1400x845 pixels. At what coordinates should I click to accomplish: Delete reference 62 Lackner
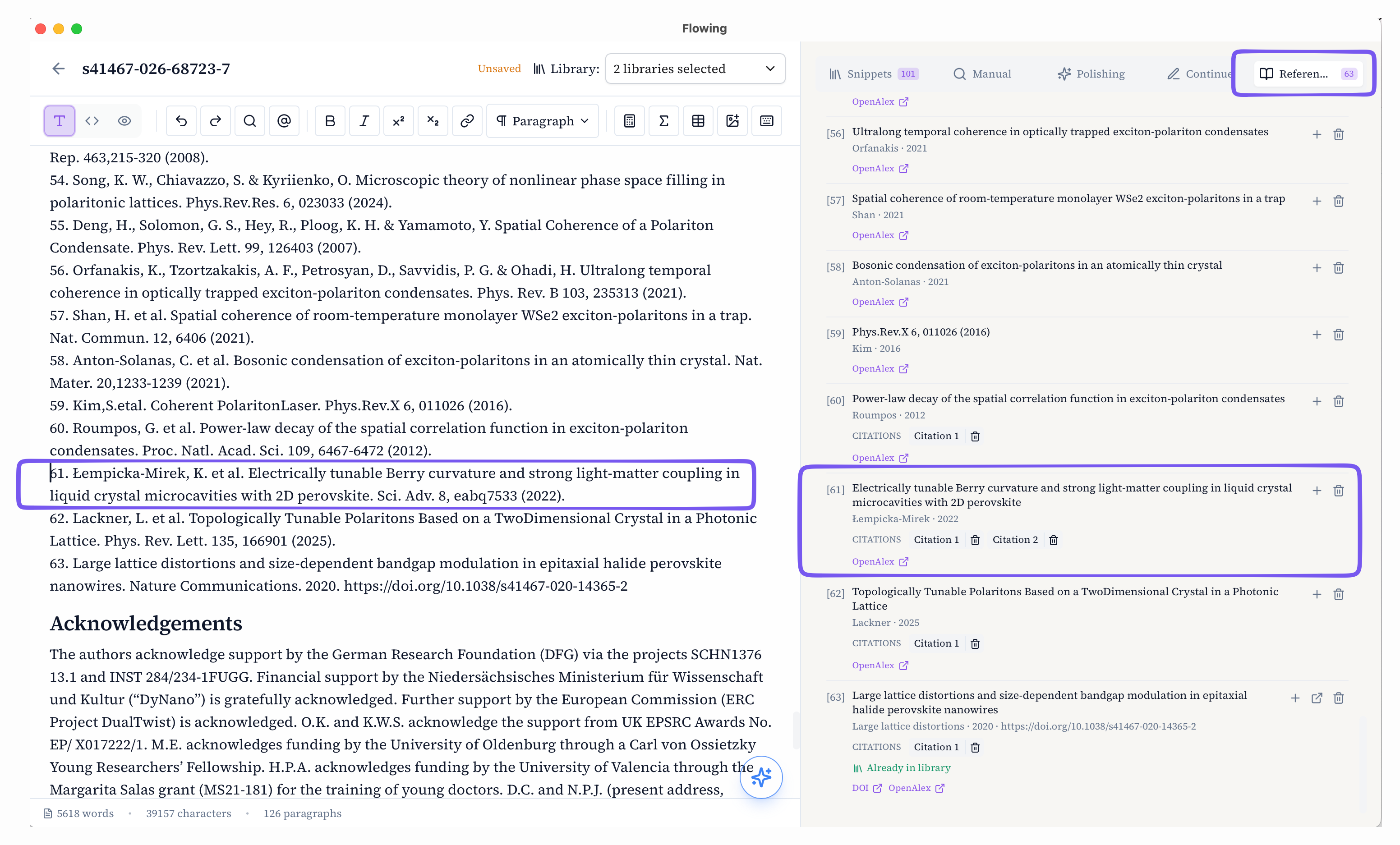[1339, 595]
